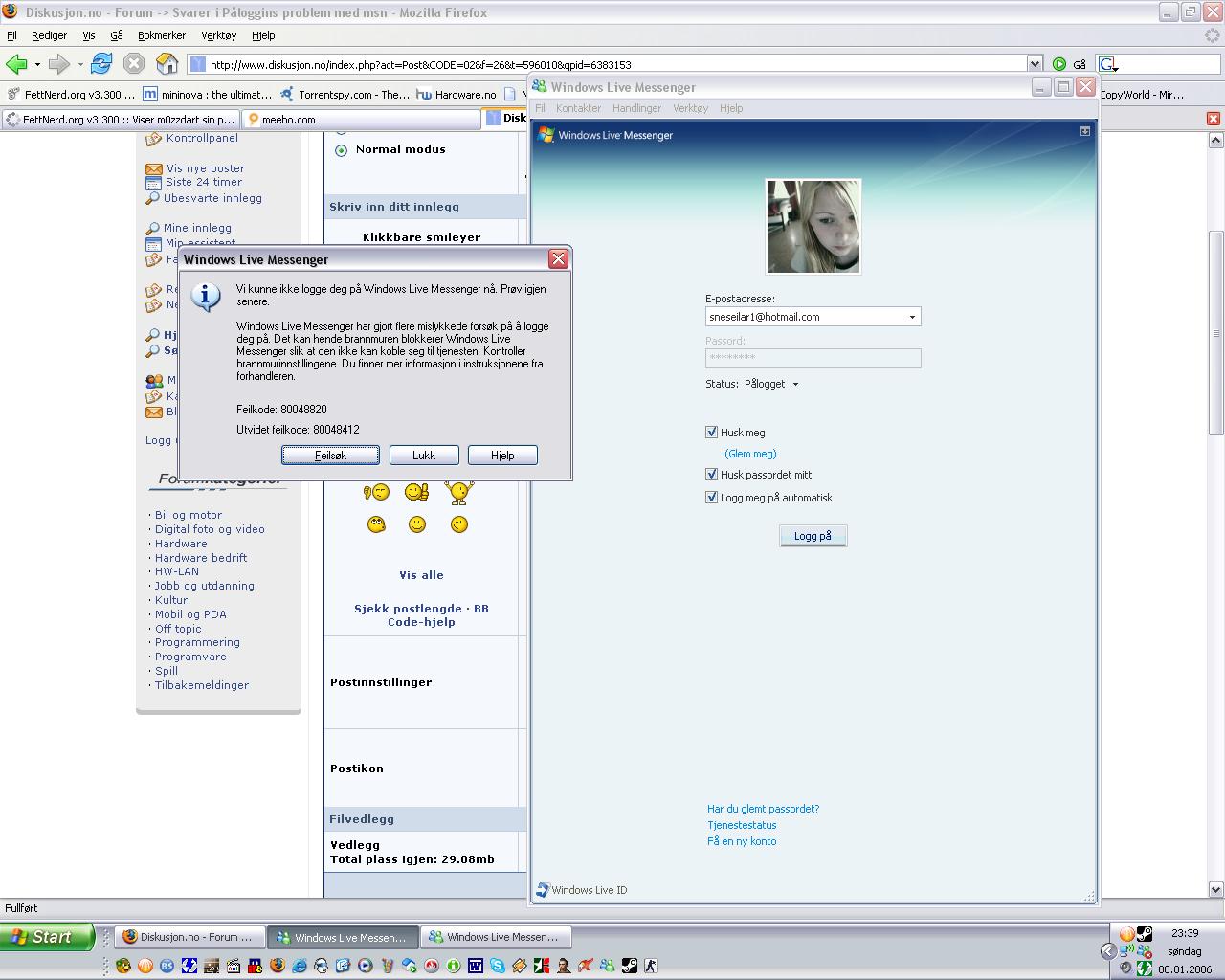Click the Lukk button in error dialog
Image resolution: width=1225 pixels, height=980 pixels.
(423, 456)
